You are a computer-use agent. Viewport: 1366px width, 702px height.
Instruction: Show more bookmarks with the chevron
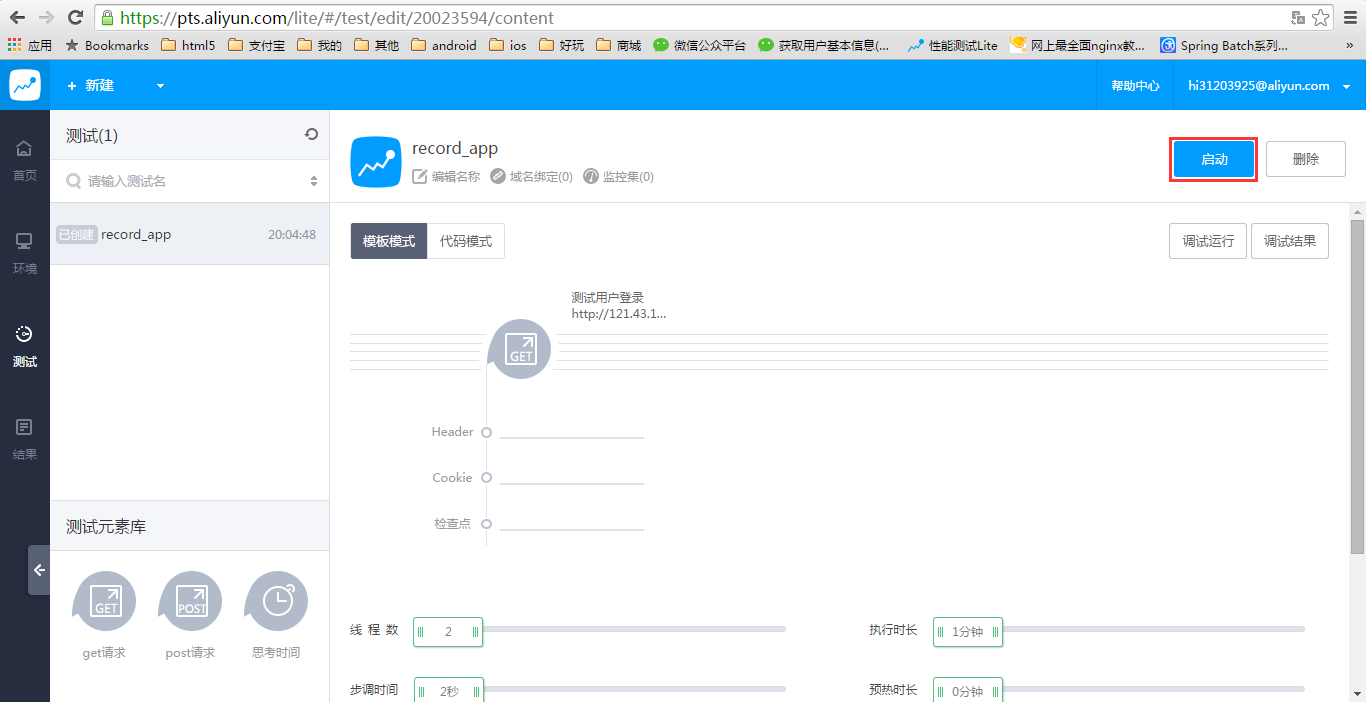click(1351, 45)
